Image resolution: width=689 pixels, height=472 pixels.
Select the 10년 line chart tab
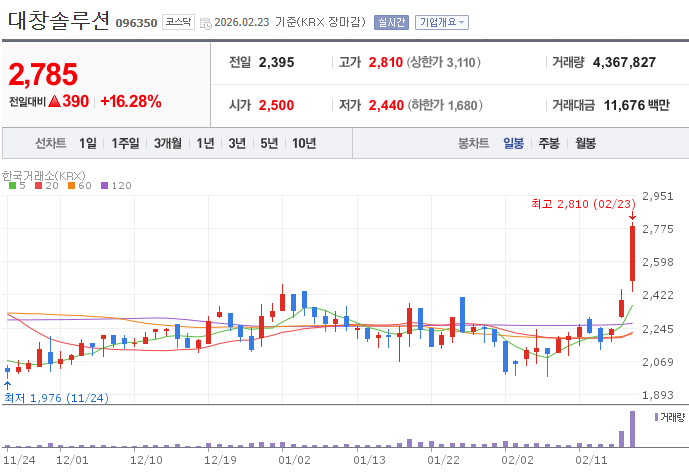(304, 143)
